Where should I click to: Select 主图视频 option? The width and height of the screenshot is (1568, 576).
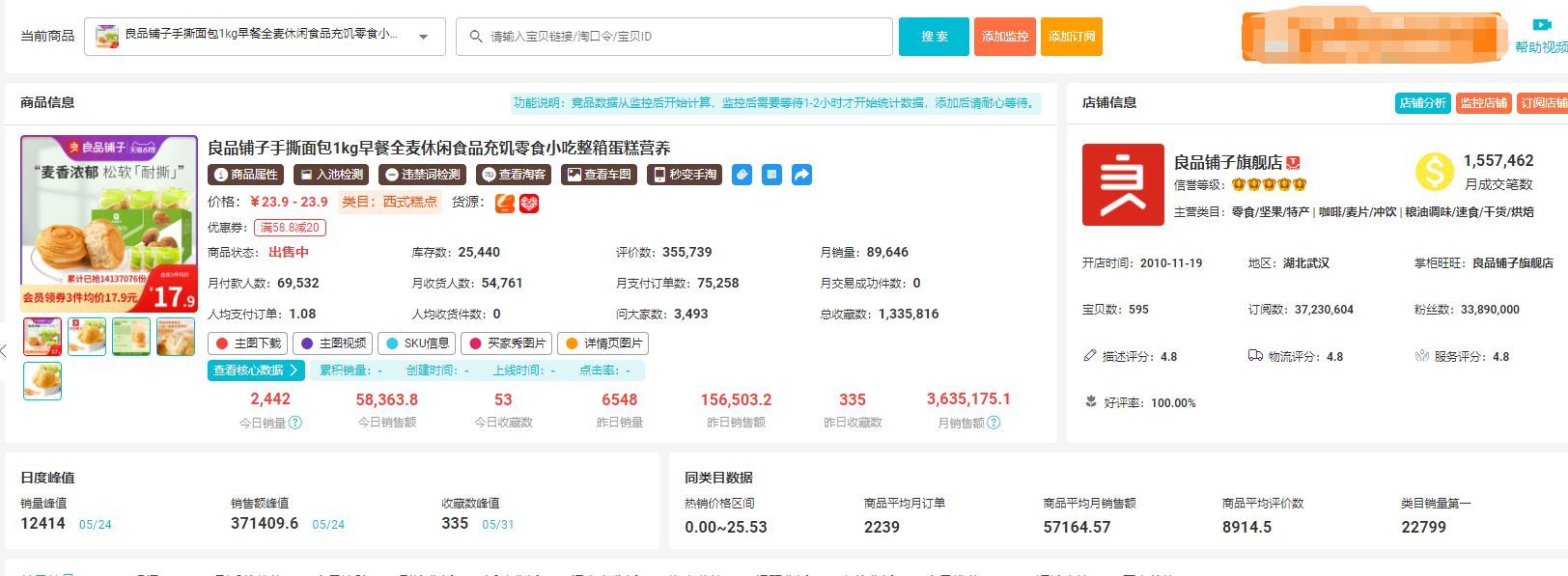[333, 343]
